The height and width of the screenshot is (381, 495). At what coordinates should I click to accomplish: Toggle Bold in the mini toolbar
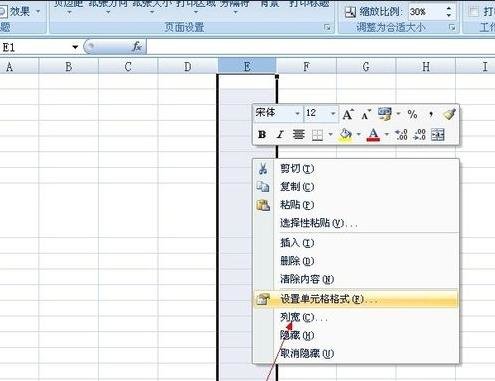tap(262, 135)
